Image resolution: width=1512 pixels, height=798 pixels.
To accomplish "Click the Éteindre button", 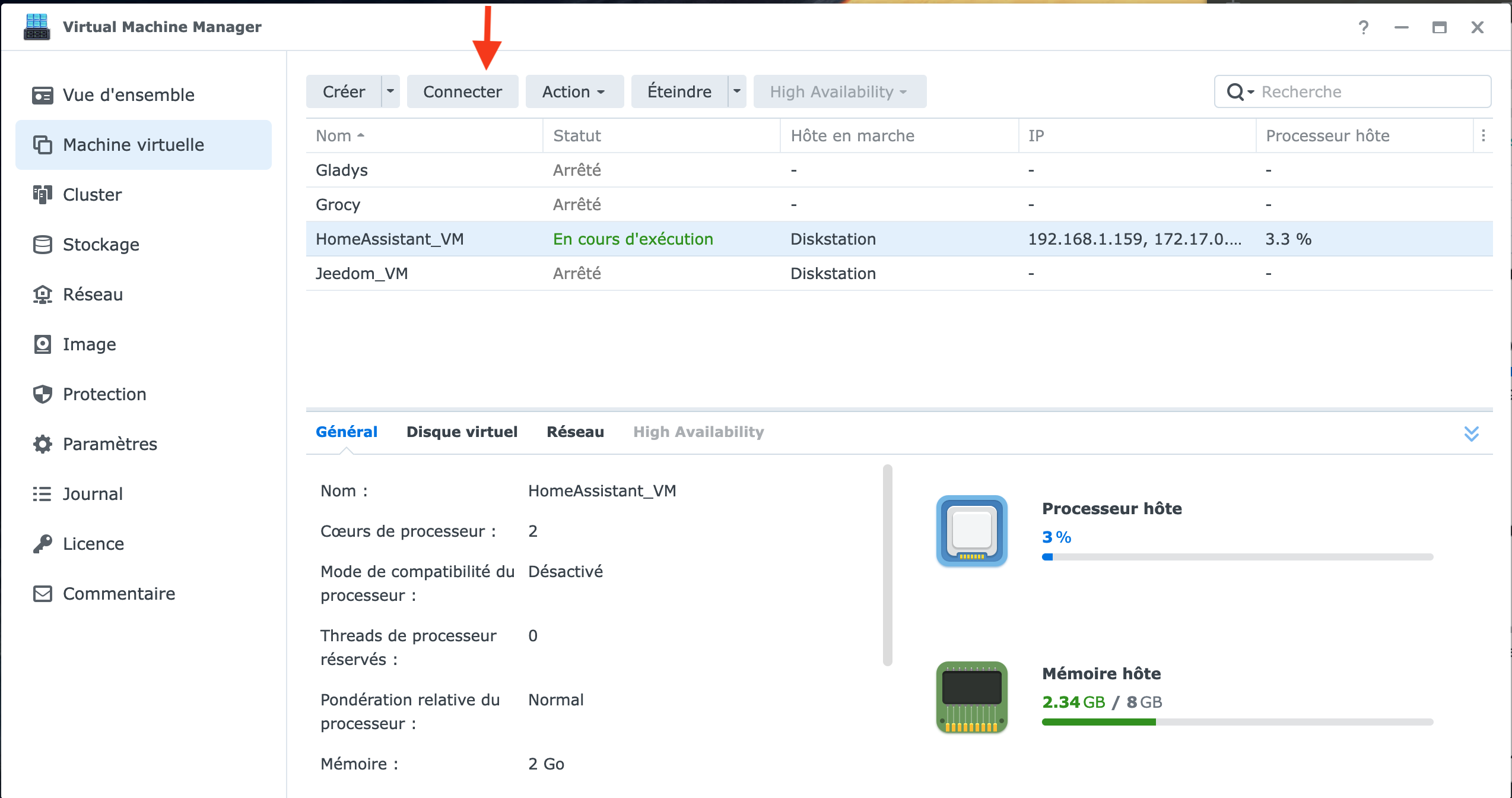I will pyautogui.click(x=679, y=91).
